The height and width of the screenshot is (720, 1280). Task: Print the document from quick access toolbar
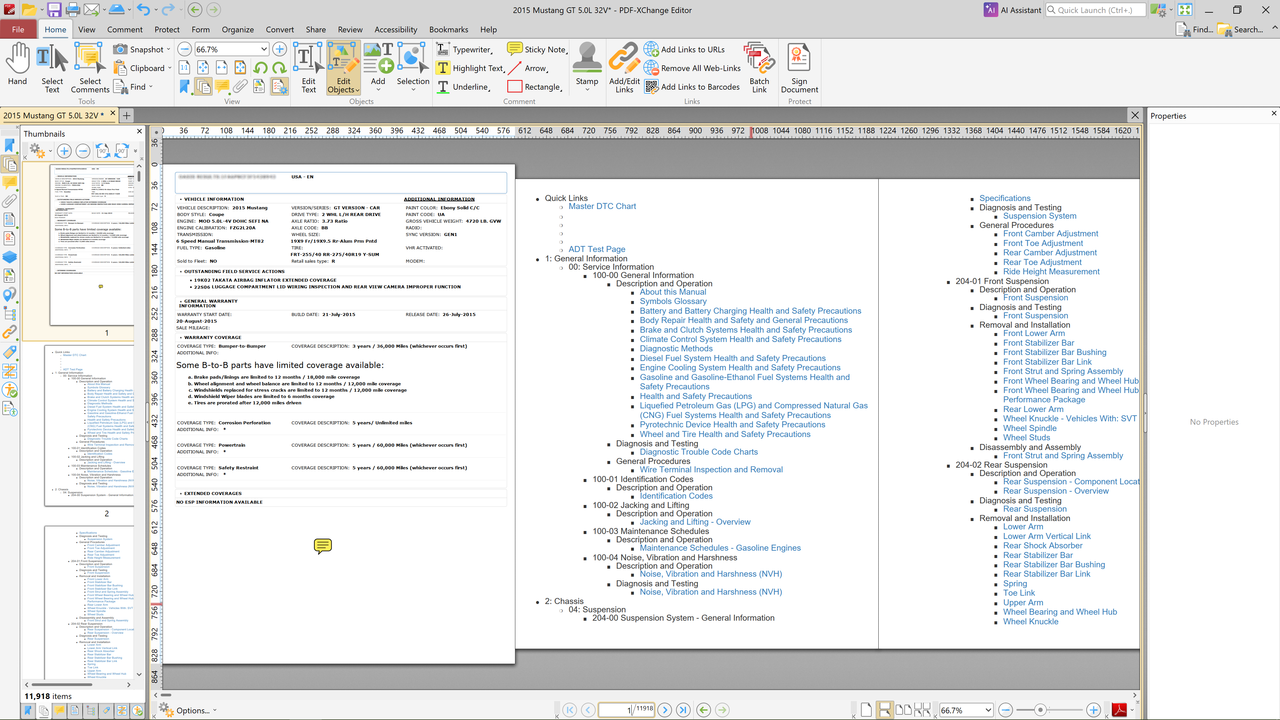tap(73, 10)
